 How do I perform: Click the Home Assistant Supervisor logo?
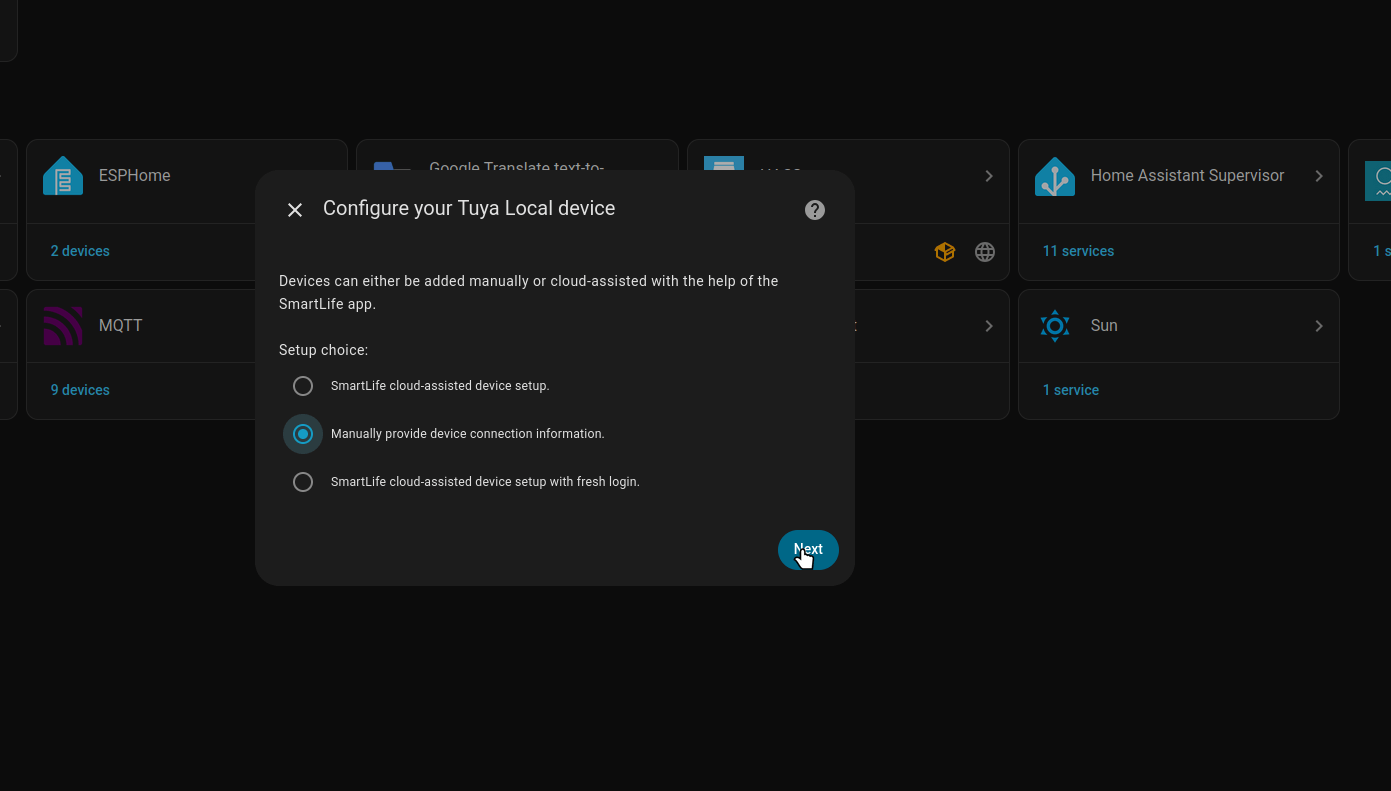1055,176
